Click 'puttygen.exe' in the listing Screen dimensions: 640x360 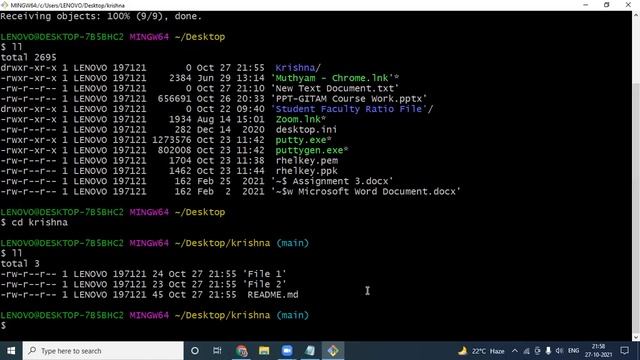(x=312, y=150)
